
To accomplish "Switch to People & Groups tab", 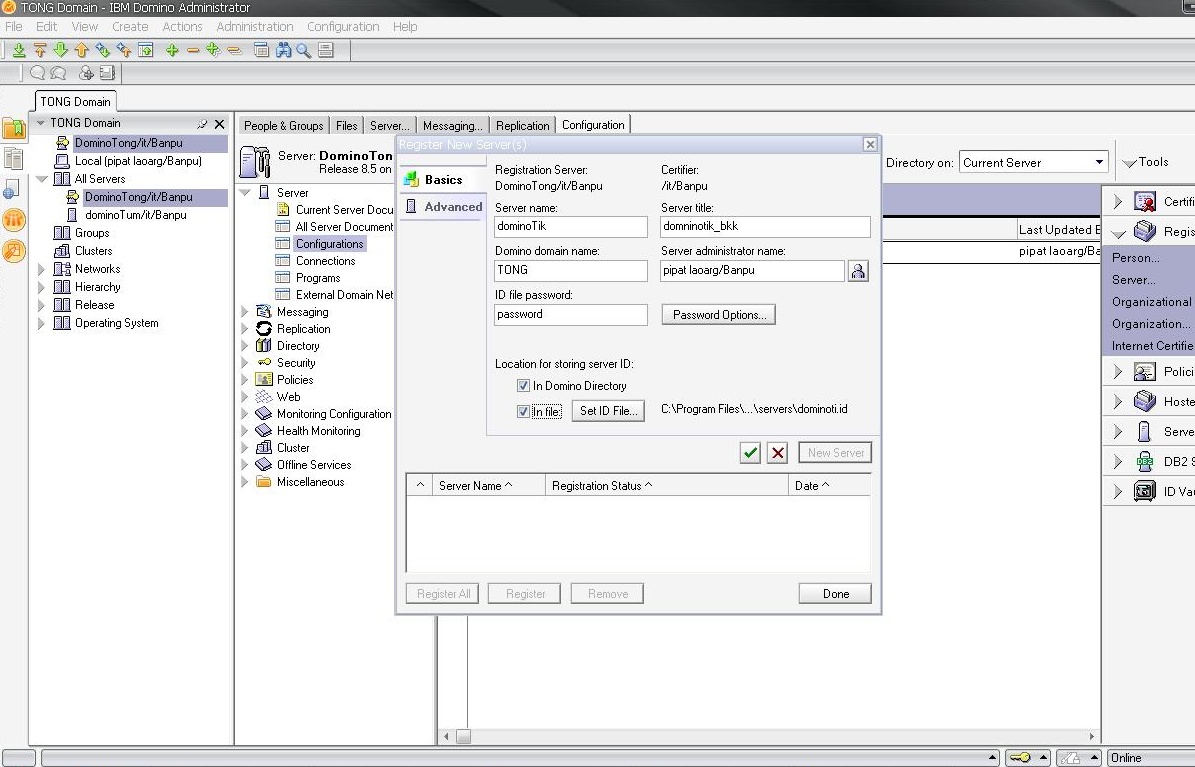I will pos(284,126).
